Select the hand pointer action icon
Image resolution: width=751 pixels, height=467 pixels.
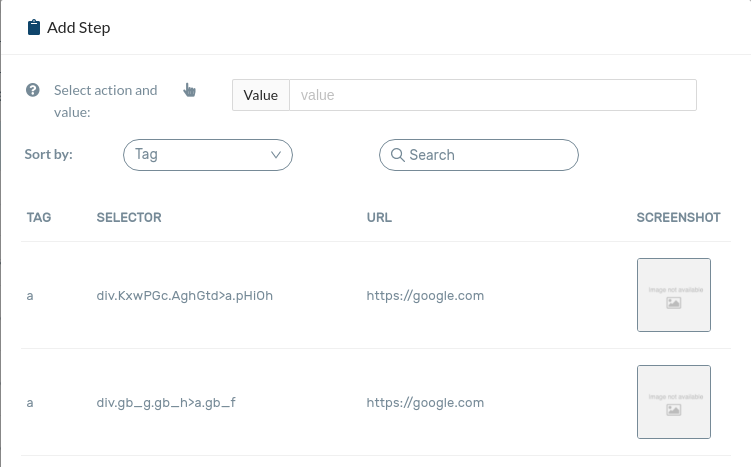190,91
